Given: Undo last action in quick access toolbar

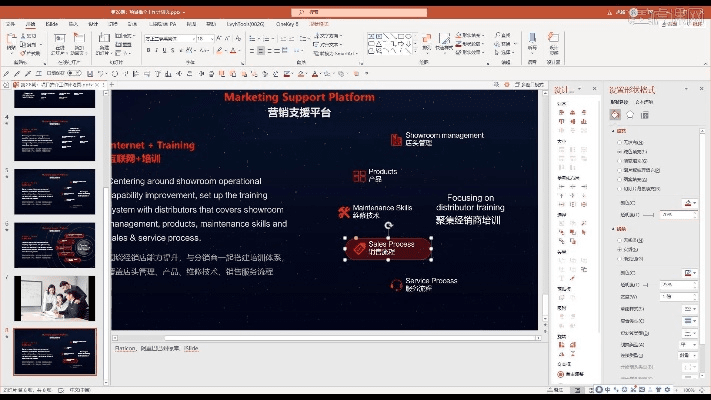Looking at the screenshot, I should pos(101,73).
